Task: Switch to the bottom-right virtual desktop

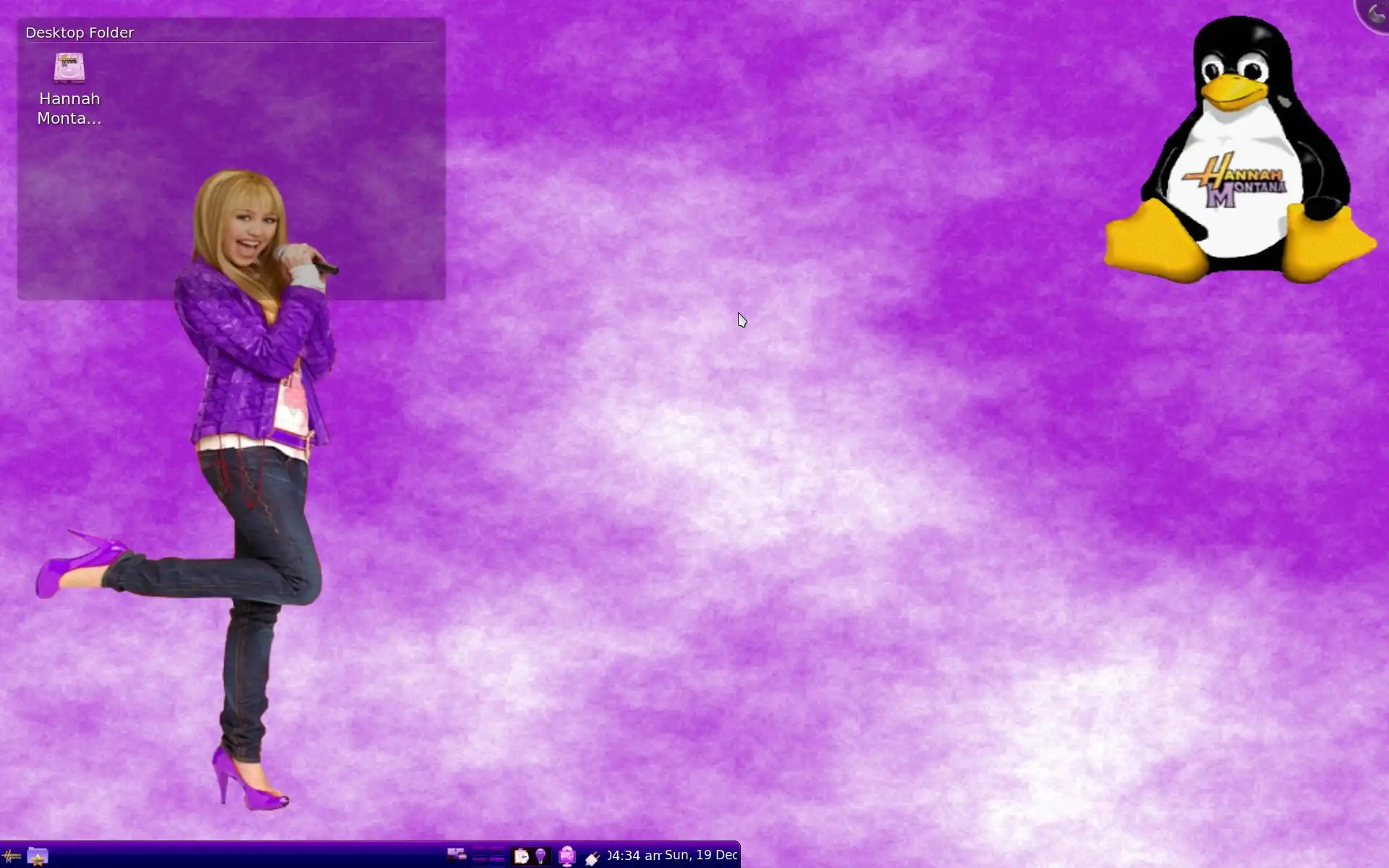Action: coord(497,861)
